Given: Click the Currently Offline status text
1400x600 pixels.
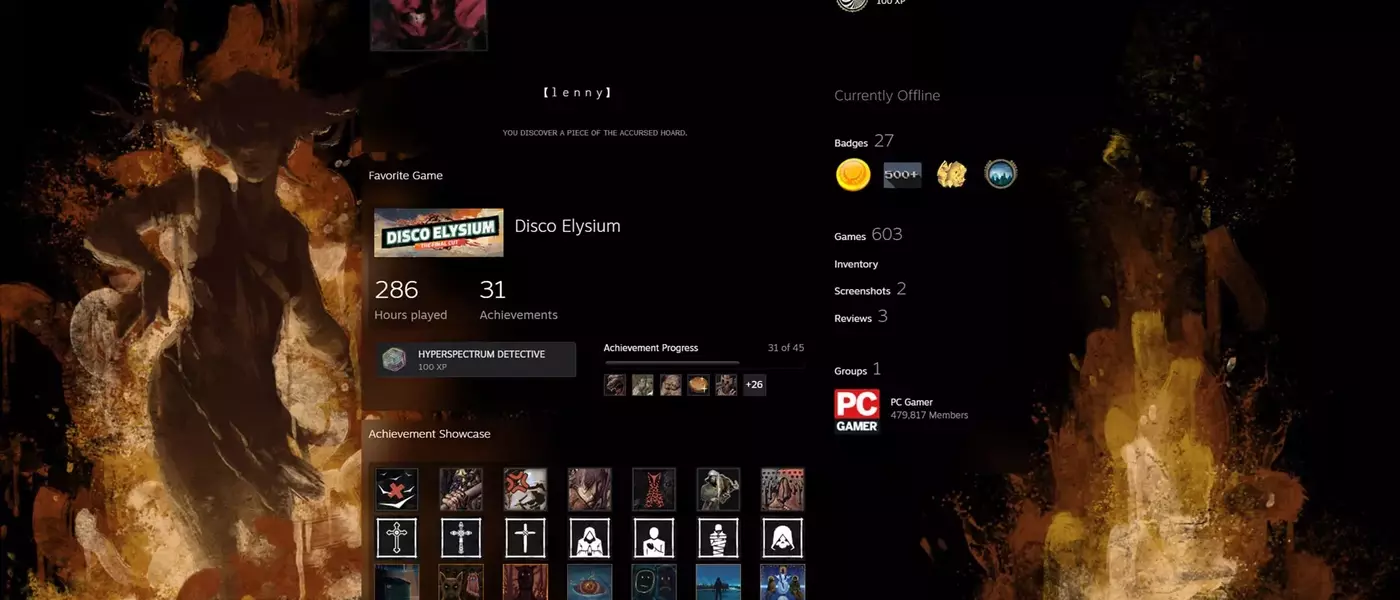Looking at the screenshot, I should click(887, 96).
